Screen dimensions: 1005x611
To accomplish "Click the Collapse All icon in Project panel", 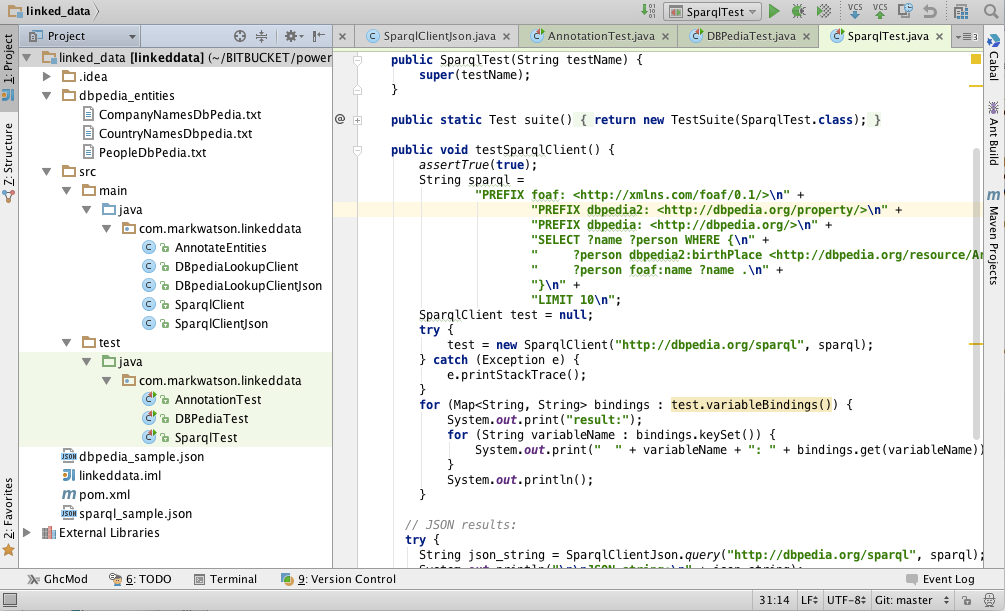I will pyautogui.click(x=262, y=35).
